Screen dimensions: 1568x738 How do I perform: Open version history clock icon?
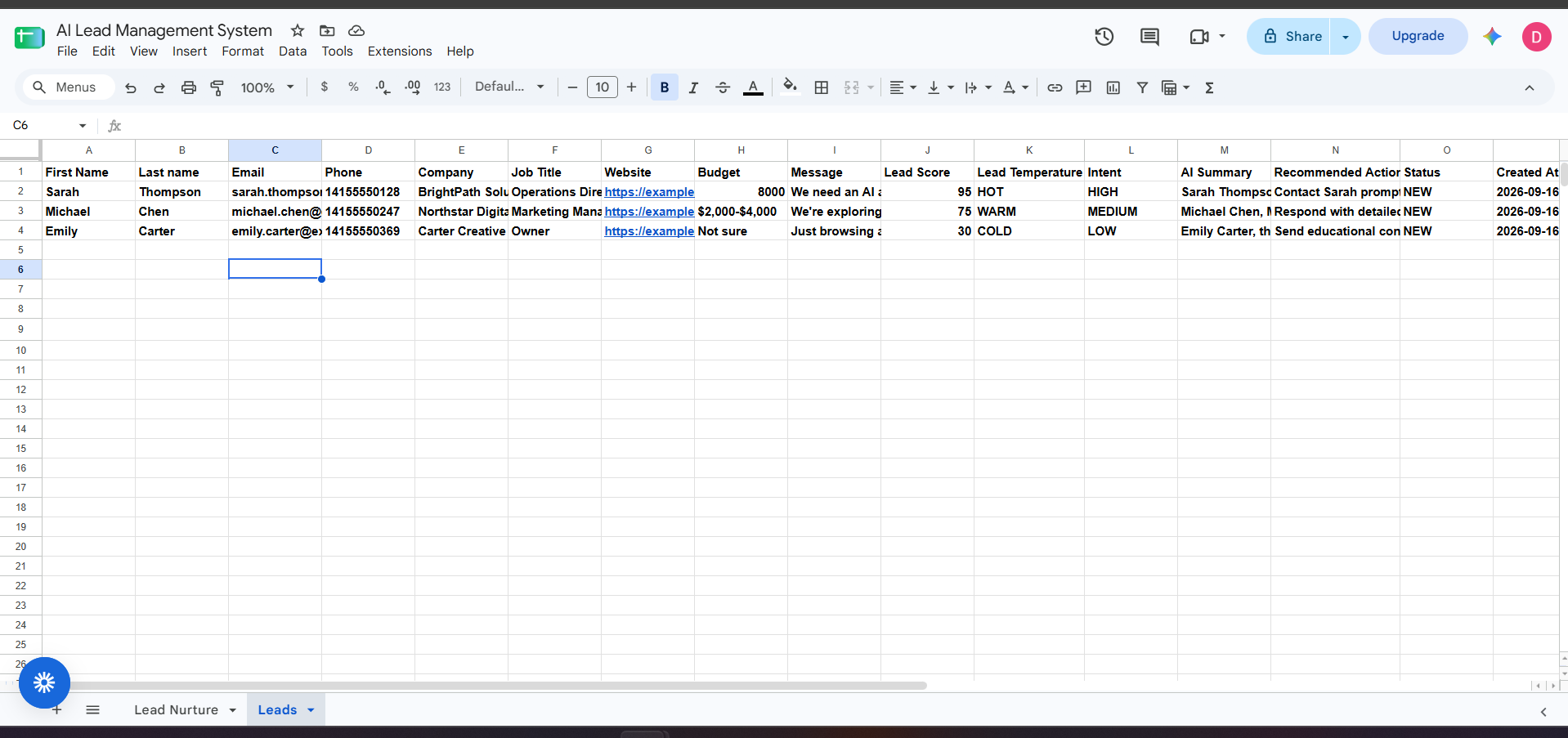click(1104, 36)
